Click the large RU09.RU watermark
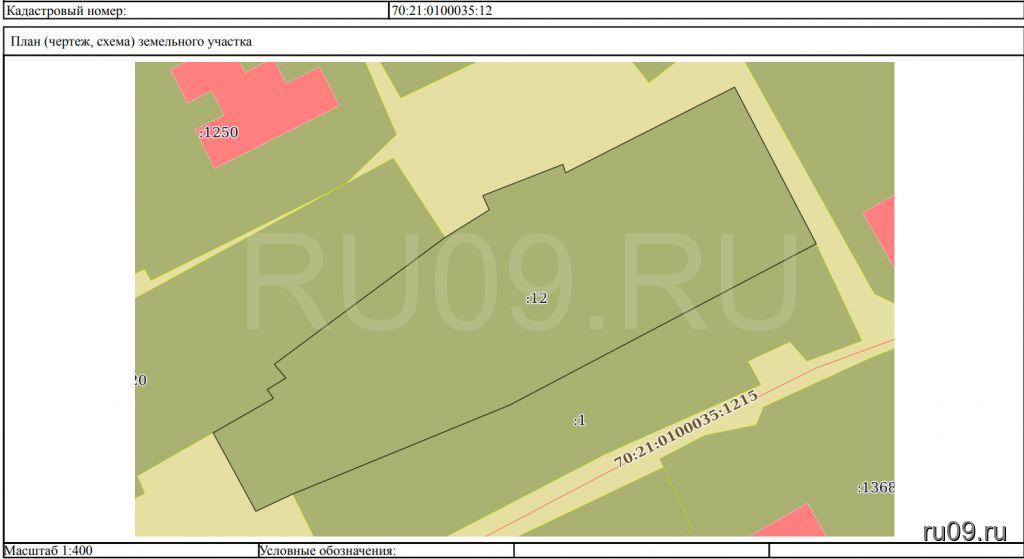The image size is (1024, 559). click(520, 285)
